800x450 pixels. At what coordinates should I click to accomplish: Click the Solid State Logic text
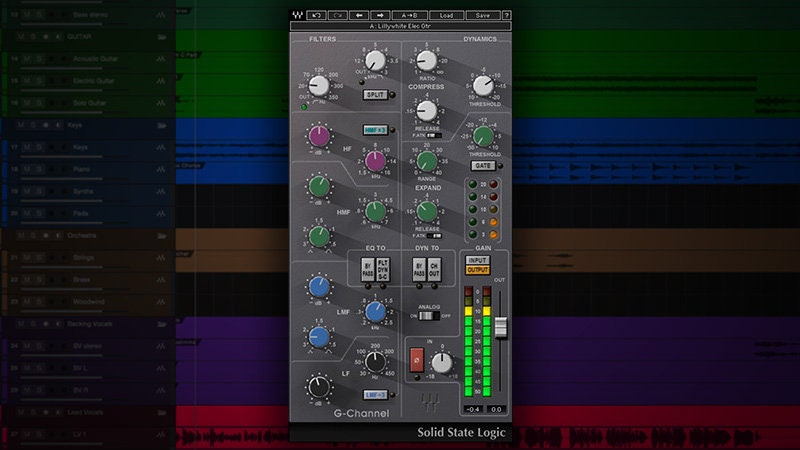[x=461, y=433]
